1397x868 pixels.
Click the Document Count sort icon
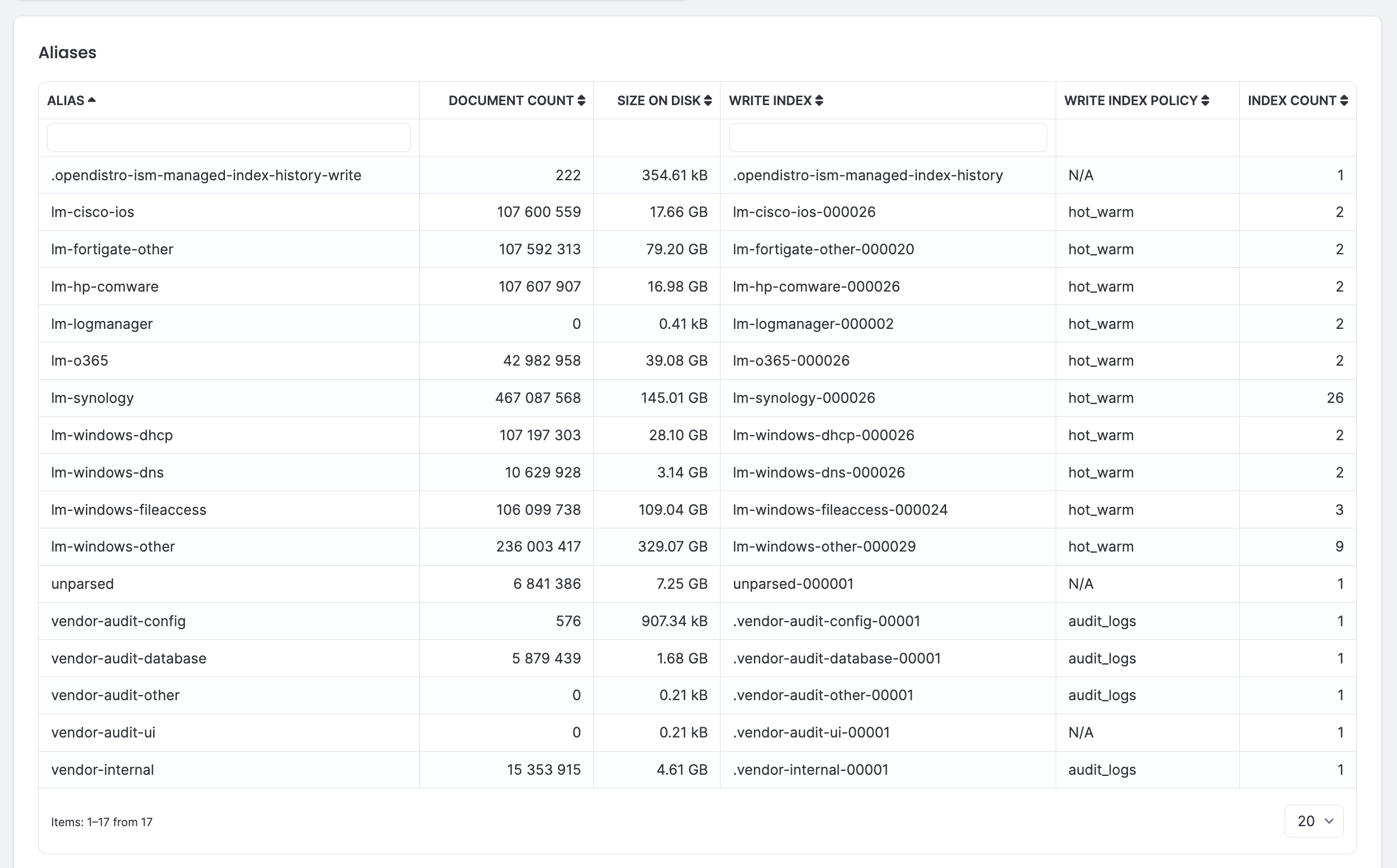pyautogui.click(x=582, y=101)
